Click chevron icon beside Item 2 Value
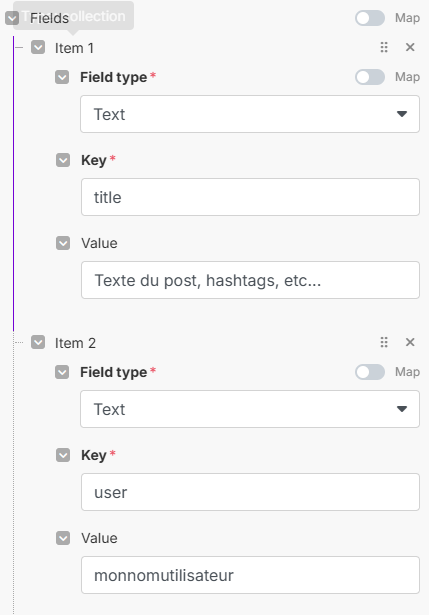Screen dimensions: 429x615 (x=63, y=538)
